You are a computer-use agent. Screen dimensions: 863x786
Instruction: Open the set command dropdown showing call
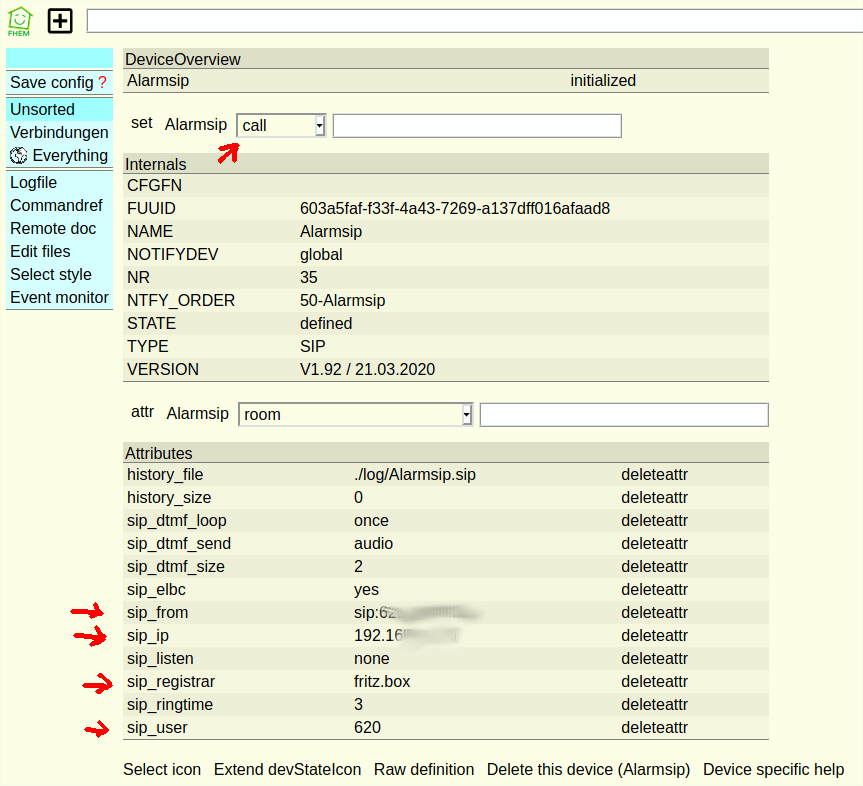point(281,125)
